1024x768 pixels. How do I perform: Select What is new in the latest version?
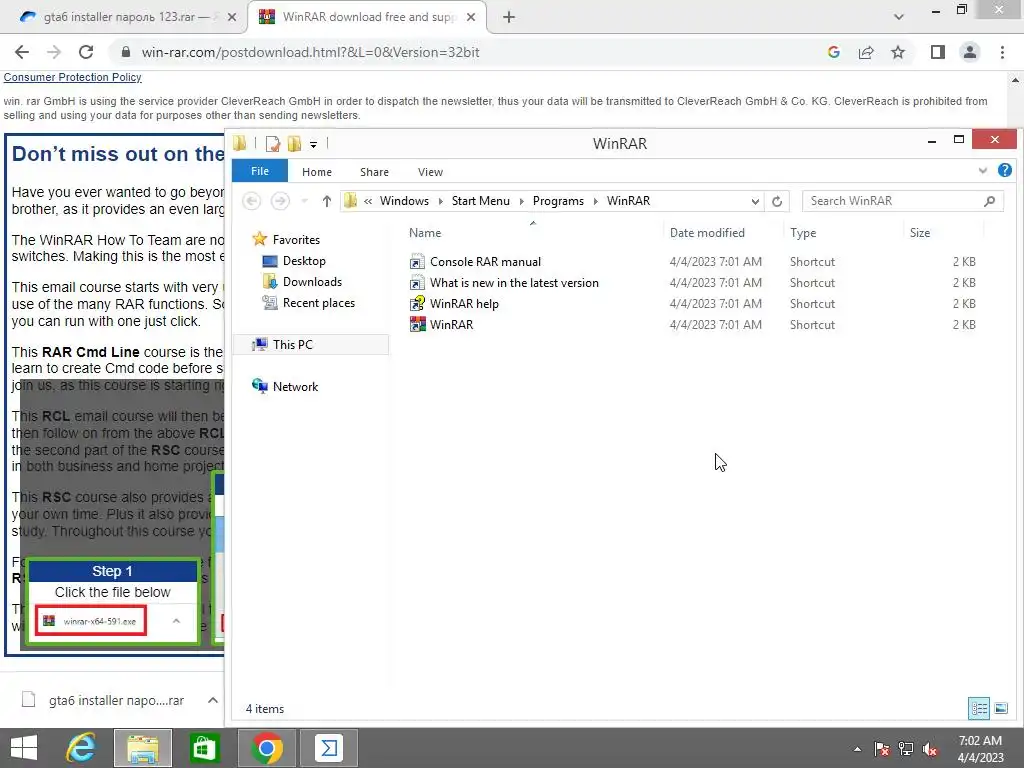click(x=513, y=283)
